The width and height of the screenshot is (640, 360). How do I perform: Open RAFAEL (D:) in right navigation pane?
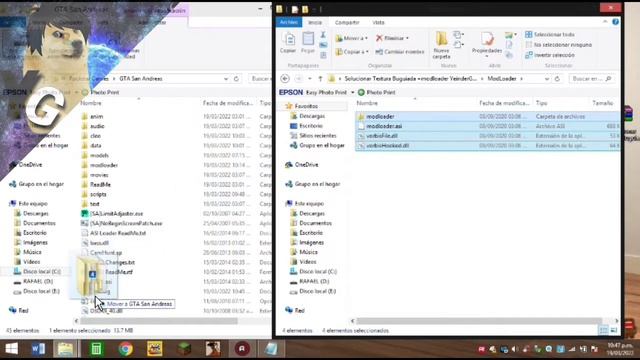click(x=314, y=282)
